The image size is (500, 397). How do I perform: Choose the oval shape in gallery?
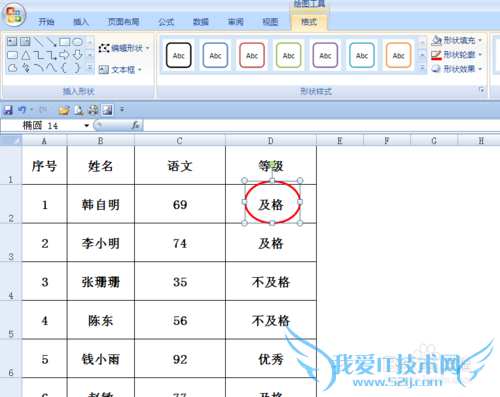[78, 42]
